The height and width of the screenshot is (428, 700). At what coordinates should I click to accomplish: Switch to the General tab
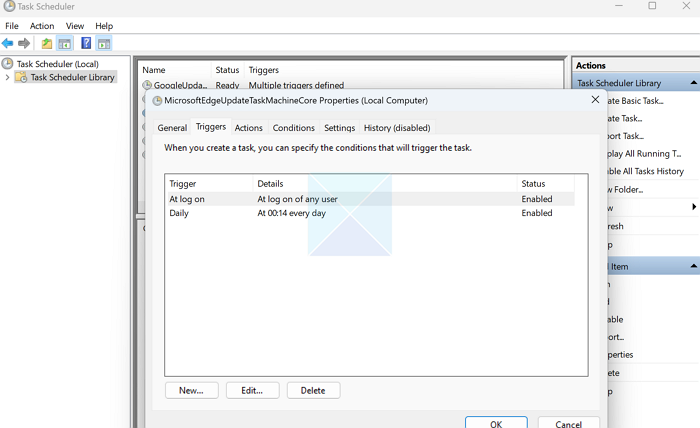pyautogui.click(x=172, y=128)
